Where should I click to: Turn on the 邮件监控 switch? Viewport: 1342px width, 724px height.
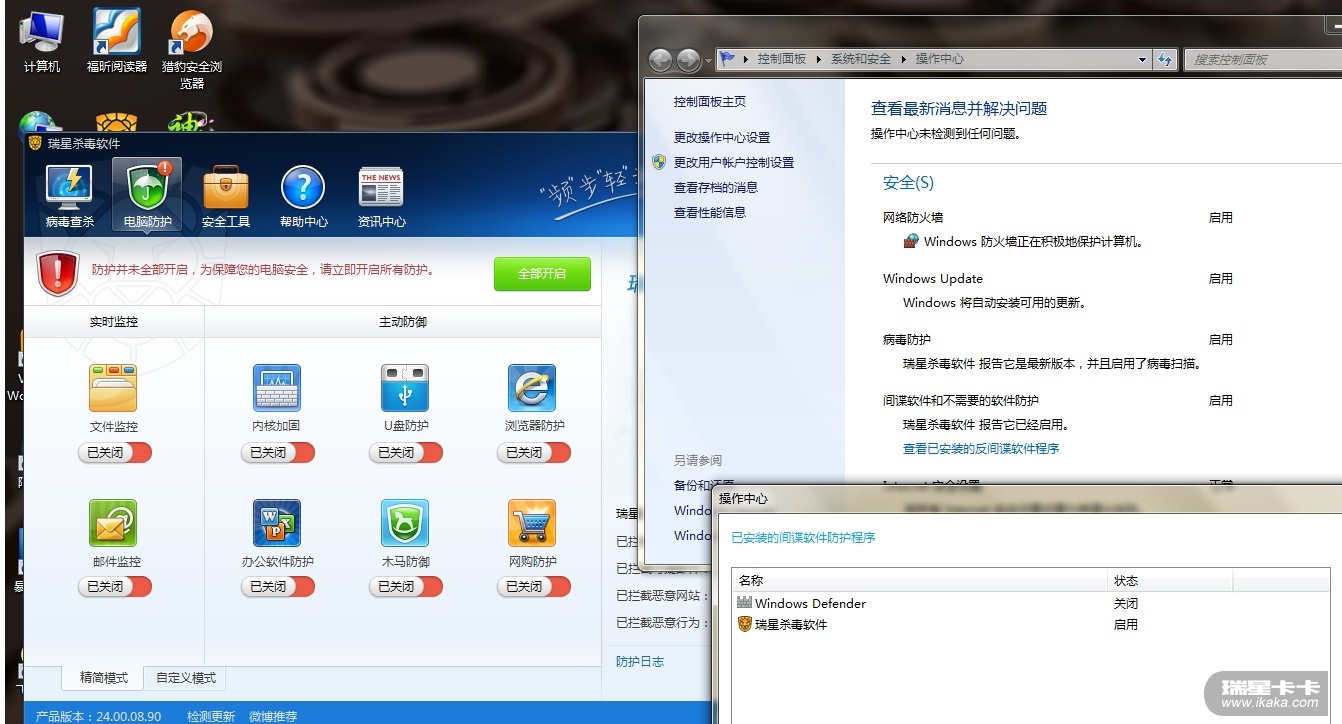pos(115,587)
